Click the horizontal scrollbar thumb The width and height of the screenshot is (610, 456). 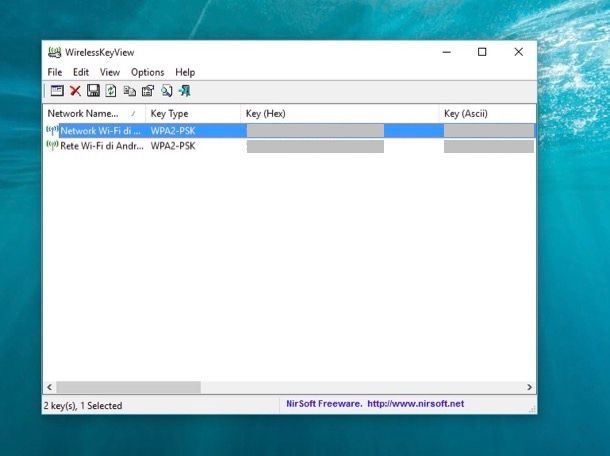(x=128, y=387)
